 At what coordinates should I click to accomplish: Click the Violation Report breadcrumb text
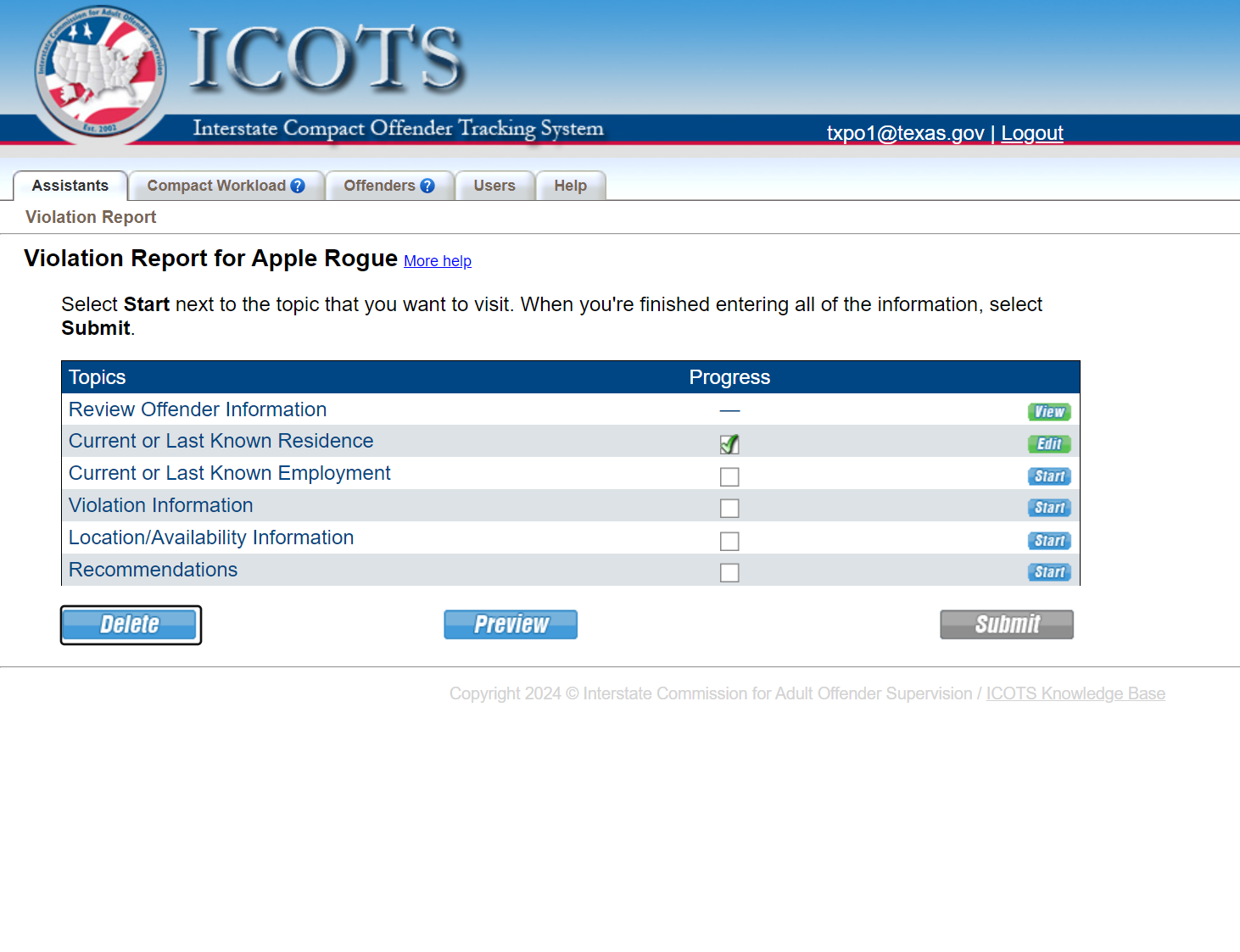click(91, 217)
